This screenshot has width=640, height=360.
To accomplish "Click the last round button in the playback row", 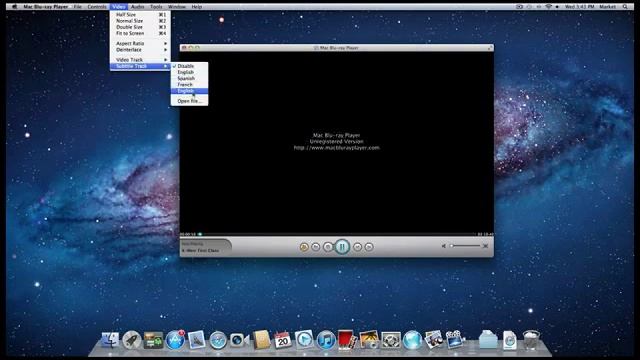I will [x=369, y=247].
